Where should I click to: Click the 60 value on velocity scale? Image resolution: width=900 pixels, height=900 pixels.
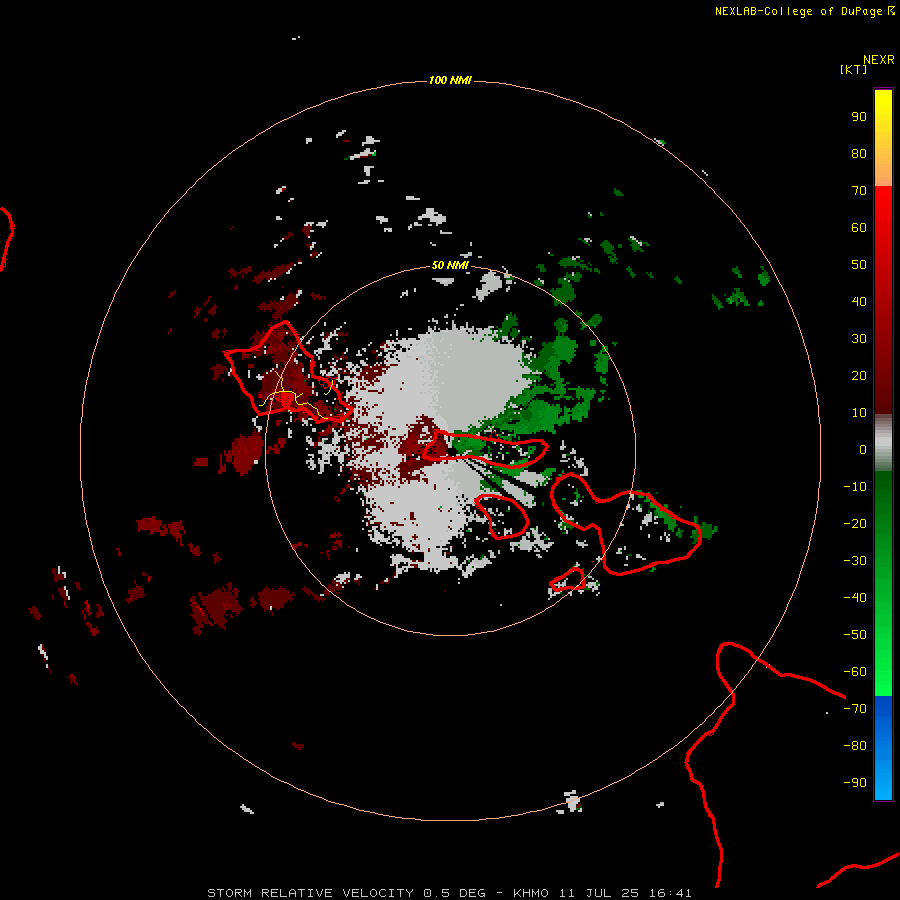[859, 227]
